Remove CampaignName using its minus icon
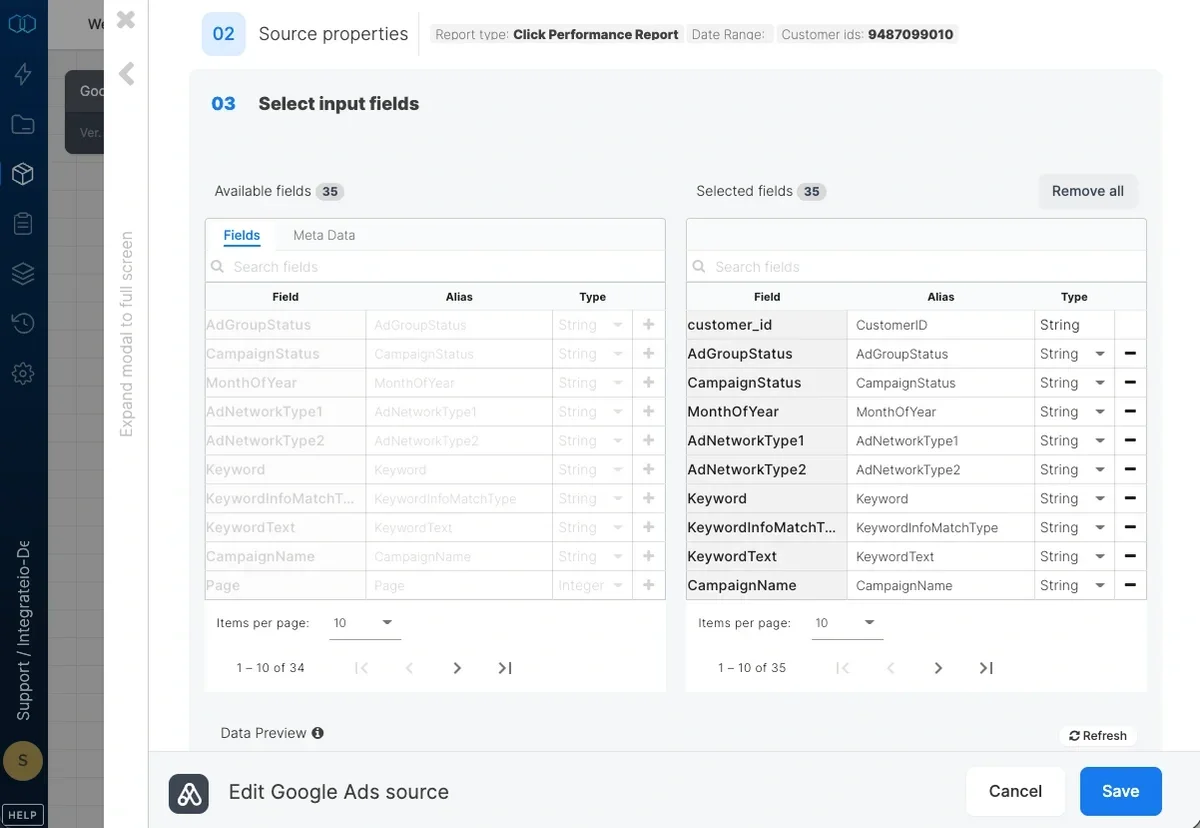The image size is (1200, 828). tap(1131, 585)
